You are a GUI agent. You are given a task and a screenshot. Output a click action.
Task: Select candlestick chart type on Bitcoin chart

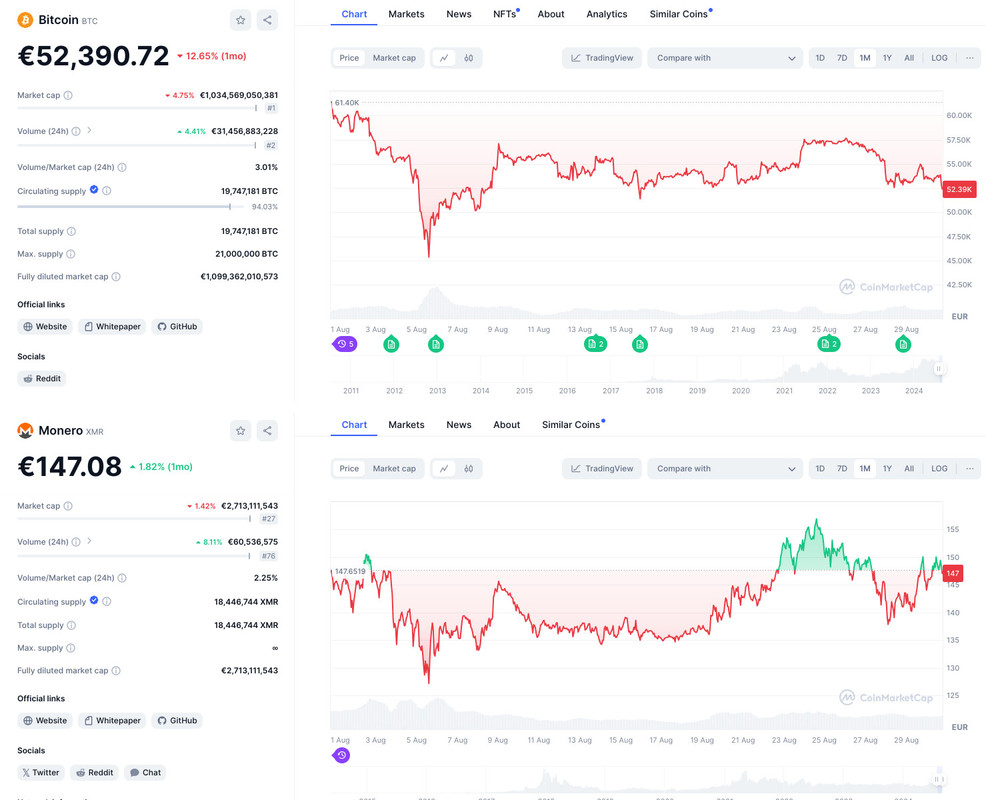coord(468,58)
